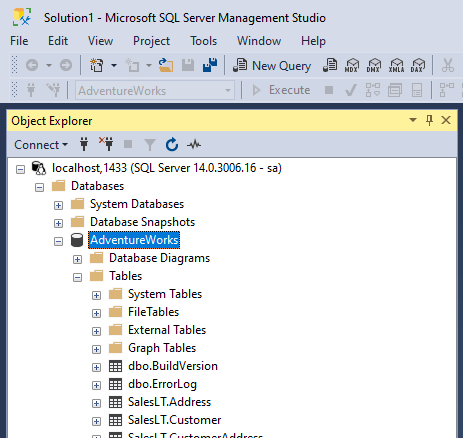The width and height of the screenshot is (463, 438).
Task: Open a new MDX query
Action: [x=352, y=65]
